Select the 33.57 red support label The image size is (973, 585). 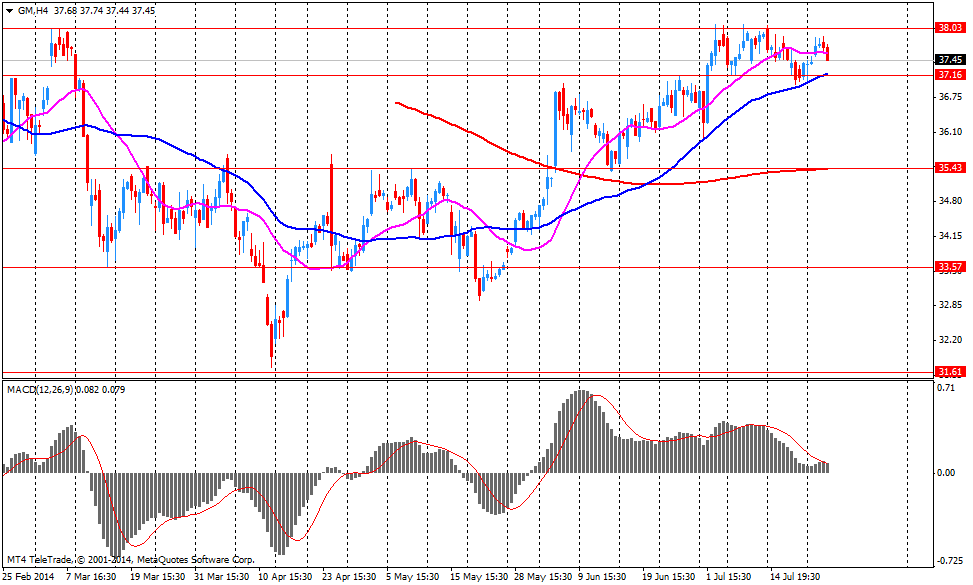point(949,267)
